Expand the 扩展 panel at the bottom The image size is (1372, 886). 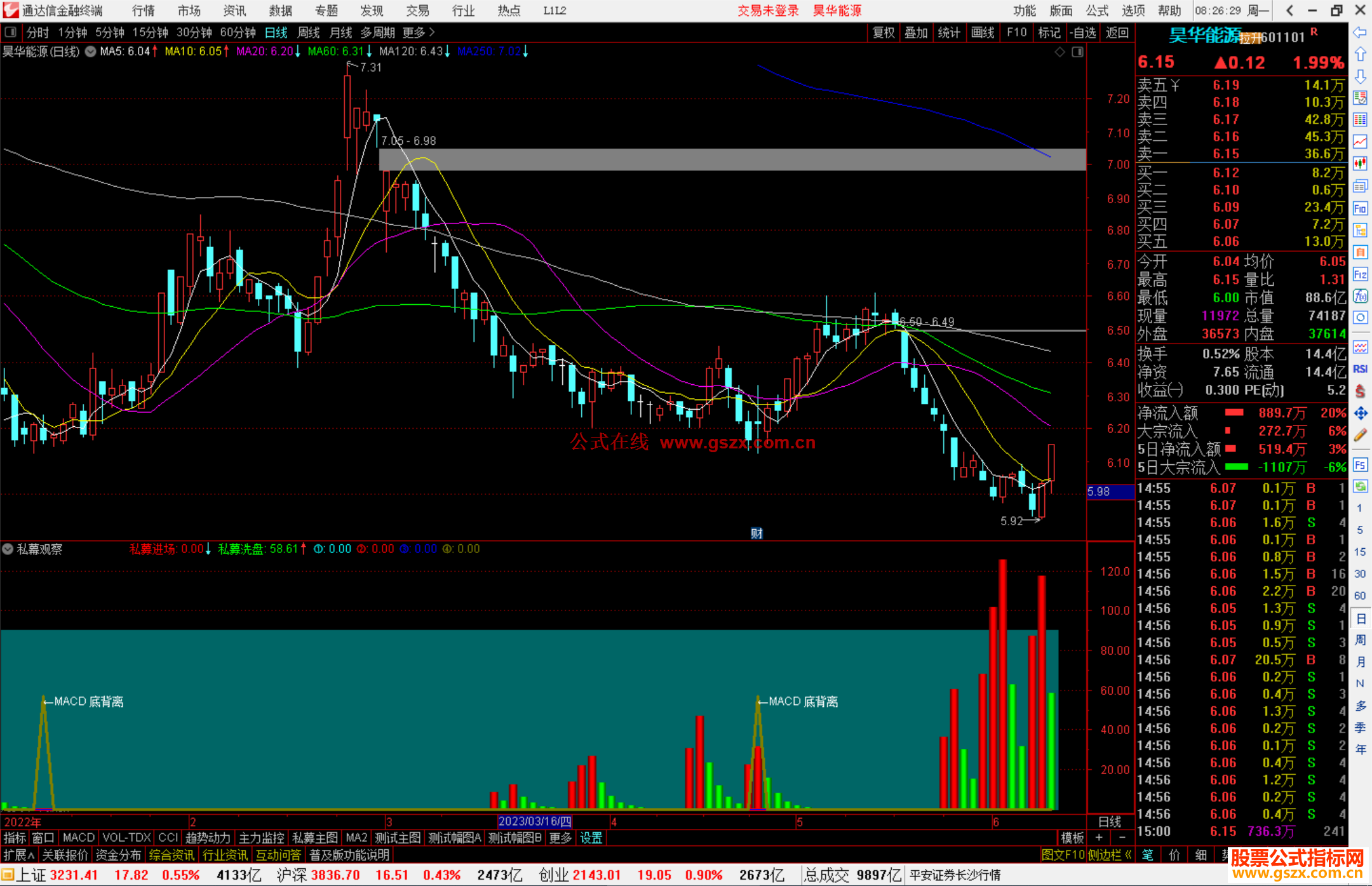click(18, 855)
